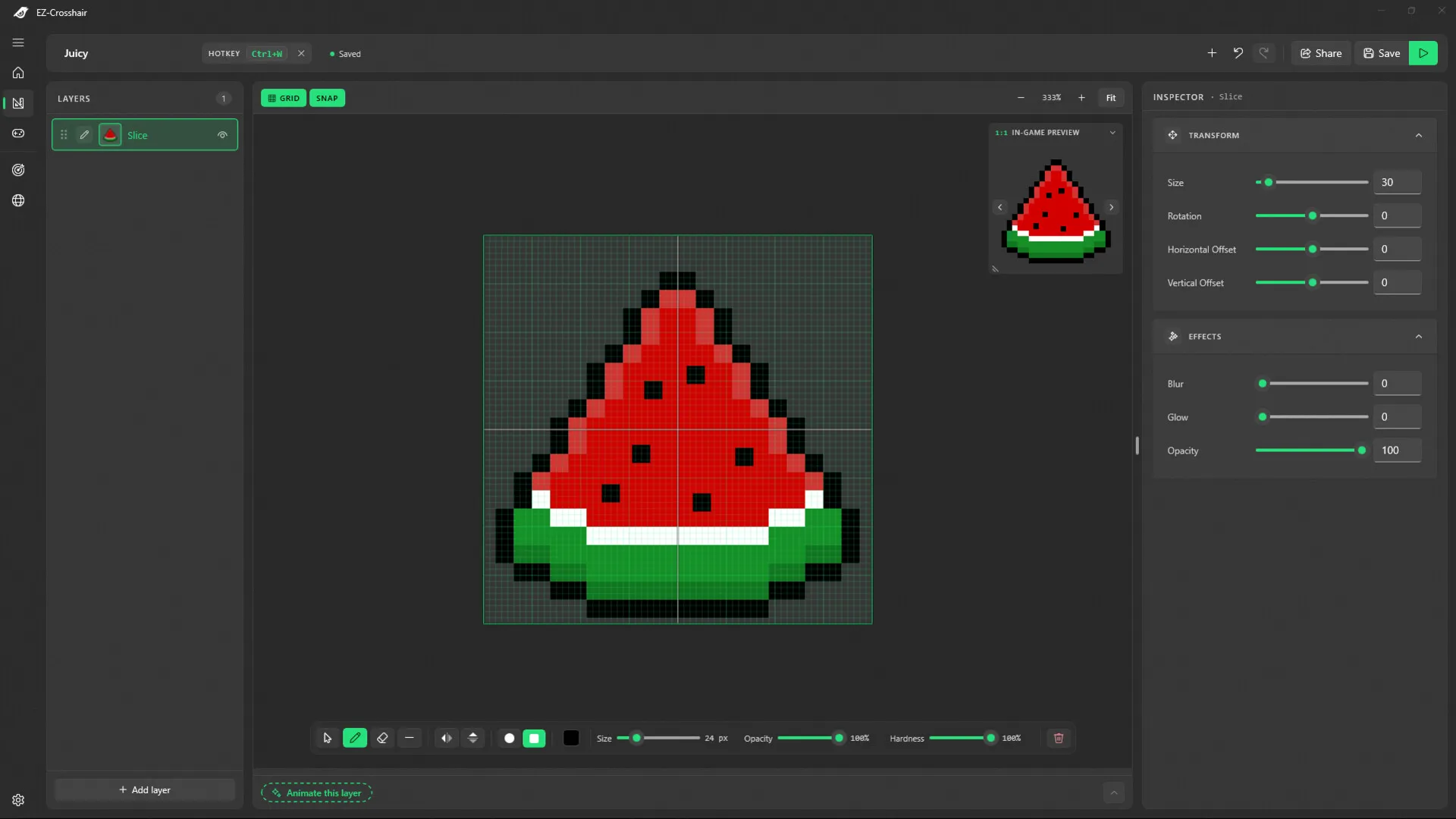Viewport: 1456px width, 819px height.
Task: Click the green play button
Action: (x=1423, y=53)
